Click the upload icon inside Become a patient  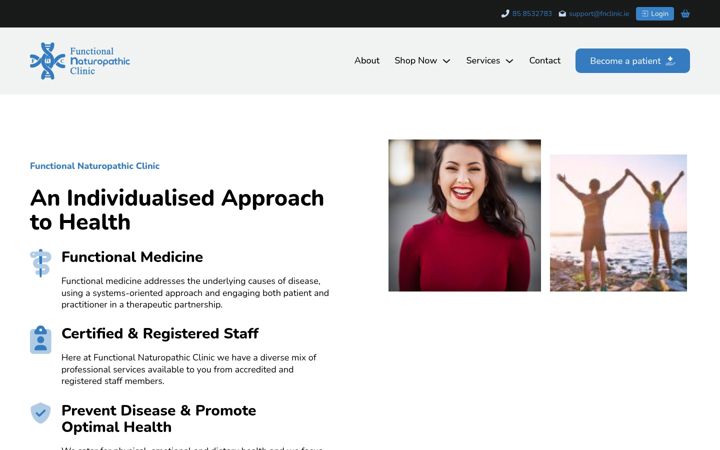[670, 61]
